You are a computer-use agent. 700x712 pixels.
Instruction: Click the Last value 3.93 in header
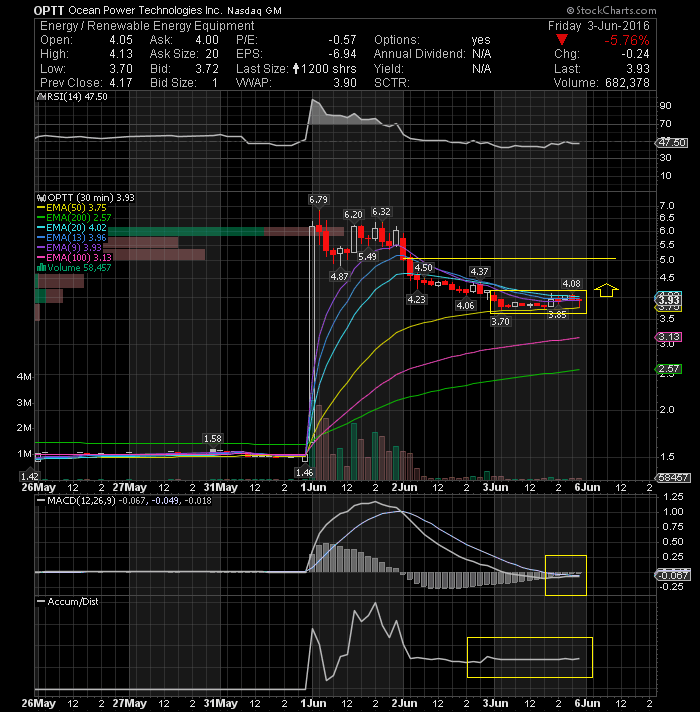[638, 69]
